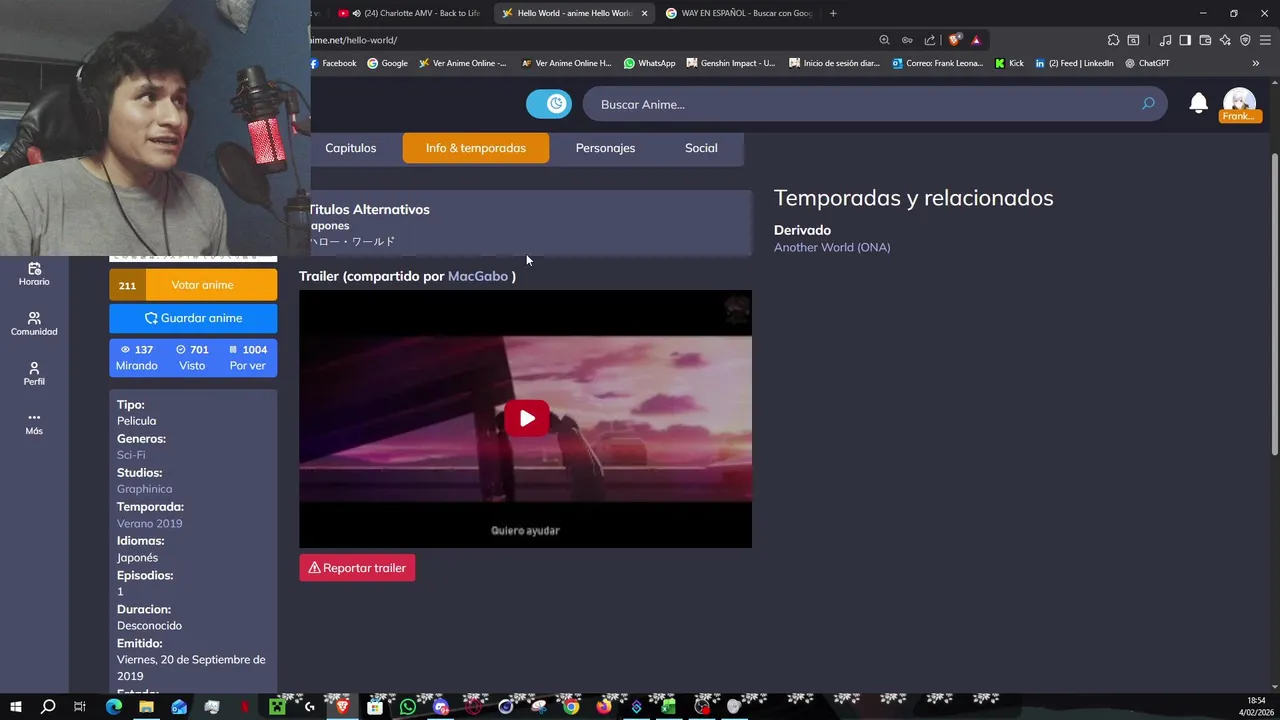Open Perfil in the sidebar
The height and width of the screenshot is (720, 1280).
pos(34,373)
